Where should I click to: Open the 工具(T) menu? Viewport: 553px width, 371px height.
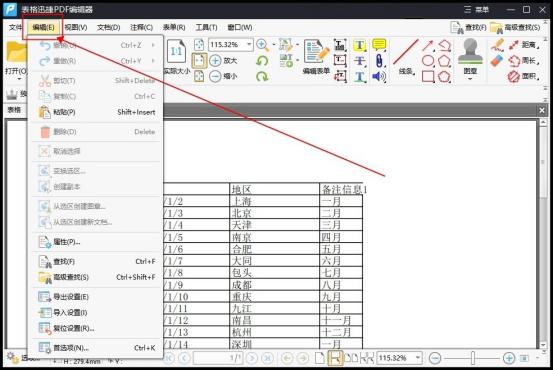coord(206,28)
